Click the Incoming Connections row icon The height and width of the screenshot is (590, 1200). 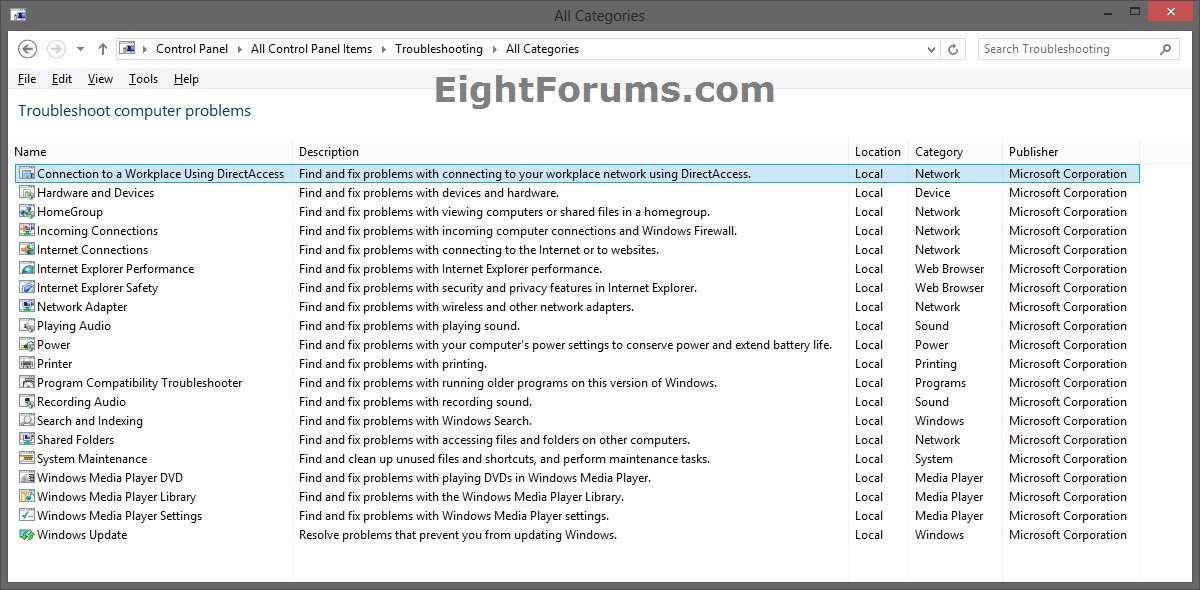pos(27,231)
